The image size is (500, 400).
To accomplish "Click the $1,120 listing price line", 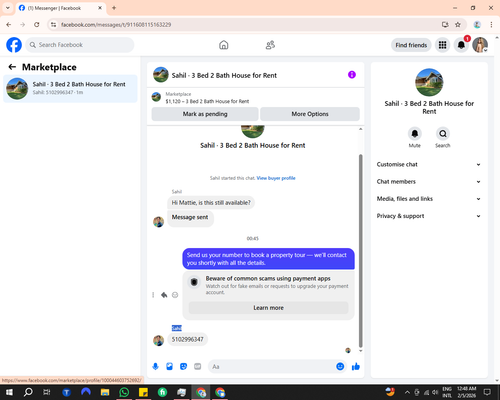I will click(207, 101).
